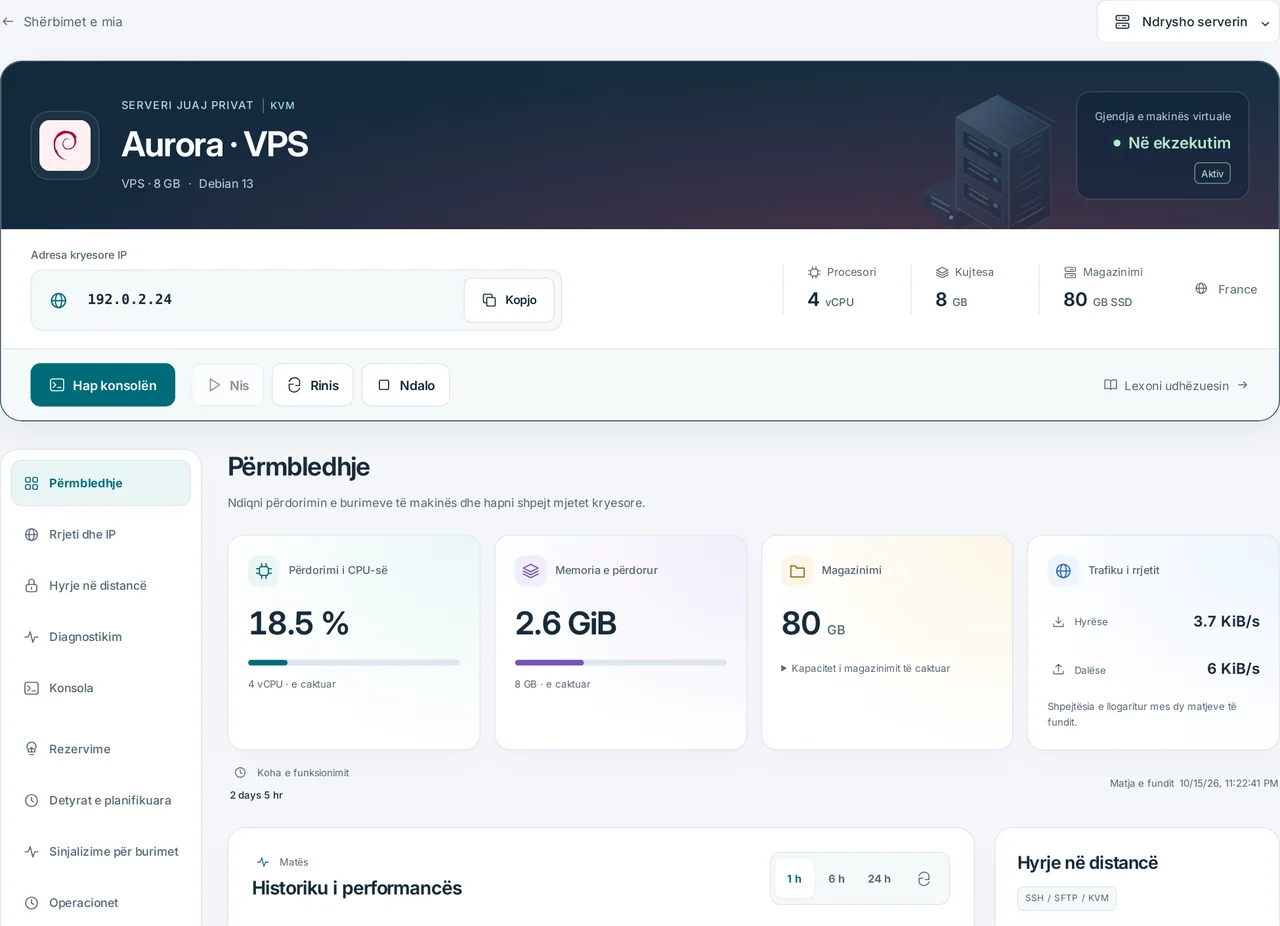
Task: Open the Lexoni udhëzuesin guide link
Action: (x=1176, y=385)
